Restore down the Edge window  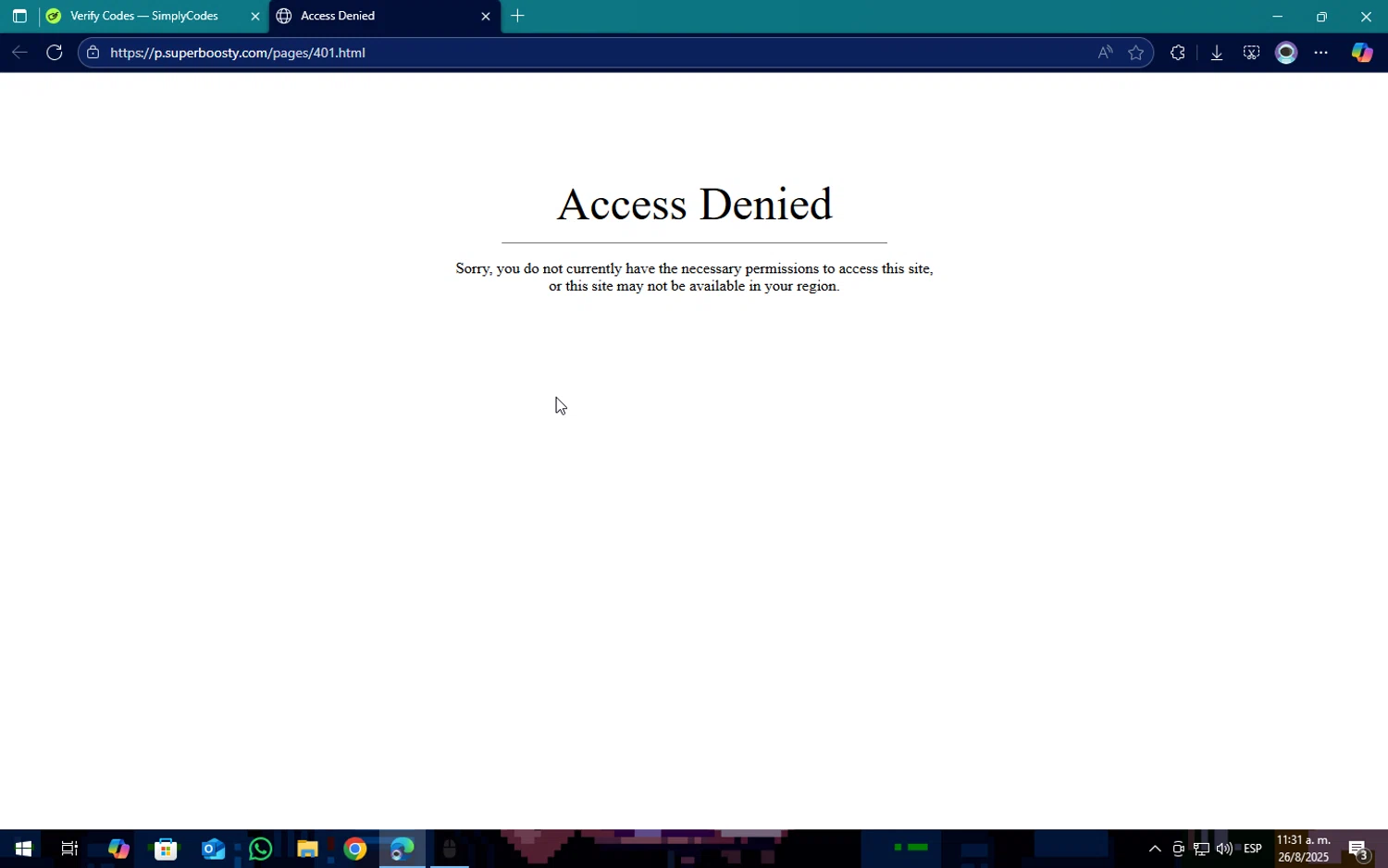1321,16
